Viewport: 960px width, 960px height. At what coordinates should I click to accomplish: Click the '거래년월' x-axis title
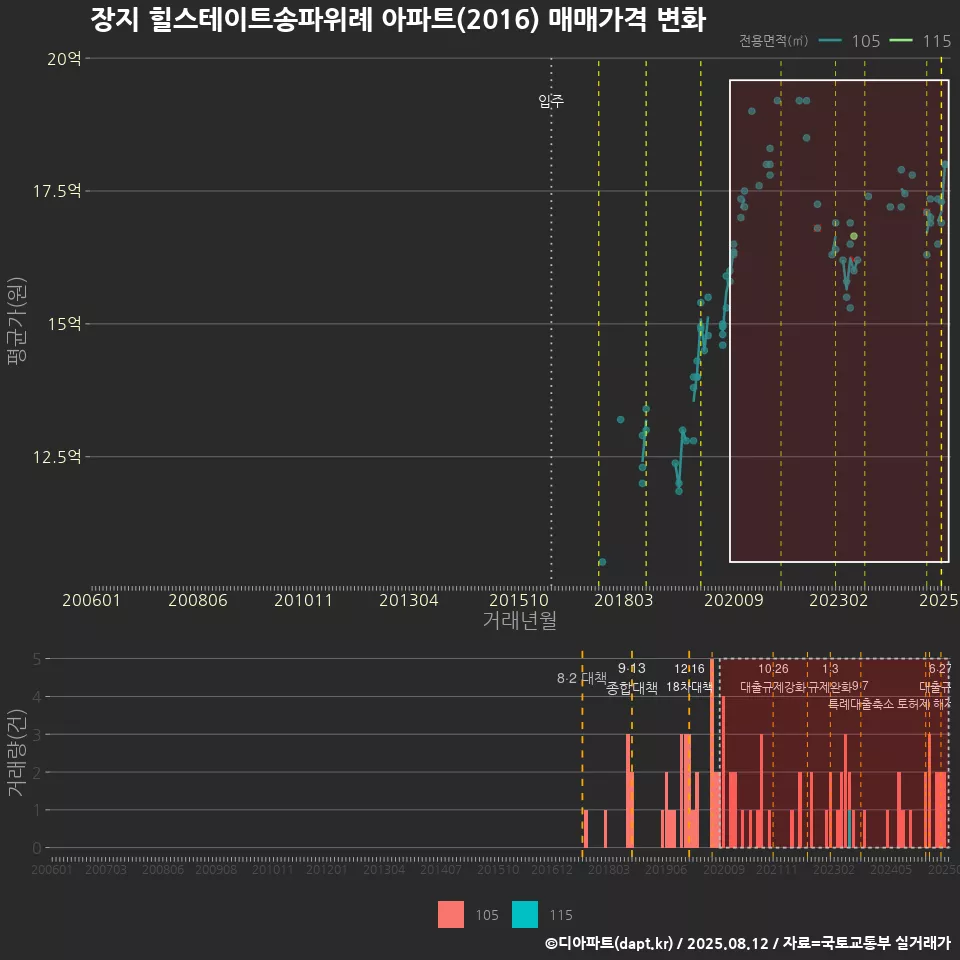point(520,620)
